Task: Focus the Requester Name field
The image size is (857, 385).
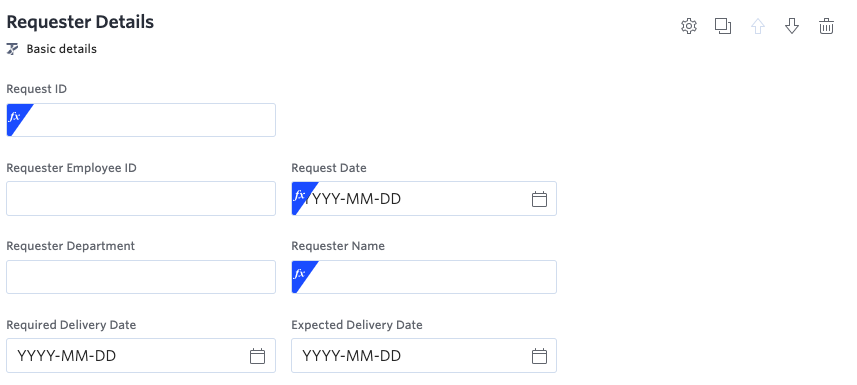Action: coord(424,277)
